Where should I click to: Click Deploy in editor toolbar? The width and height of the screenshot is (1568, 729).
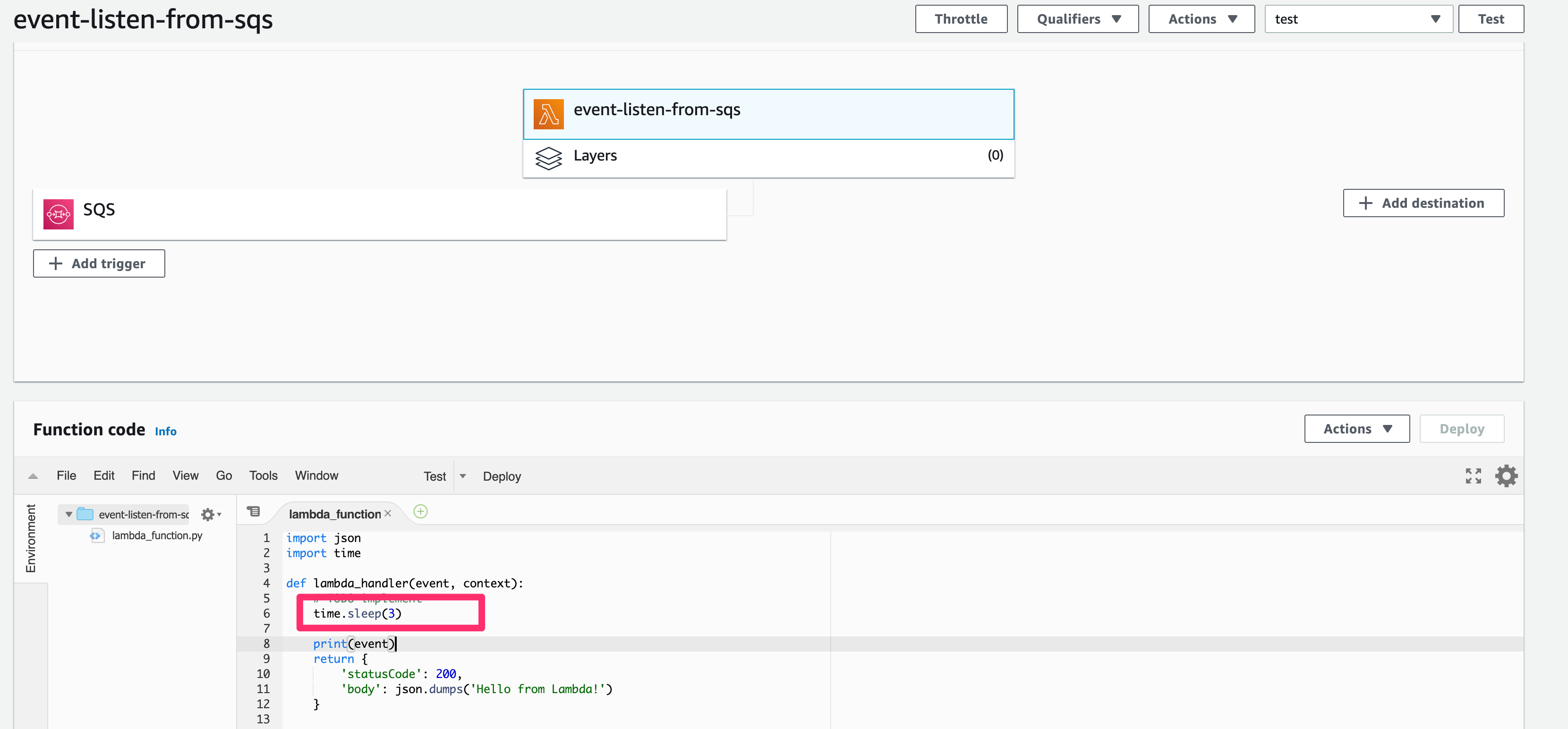[502, 476]
